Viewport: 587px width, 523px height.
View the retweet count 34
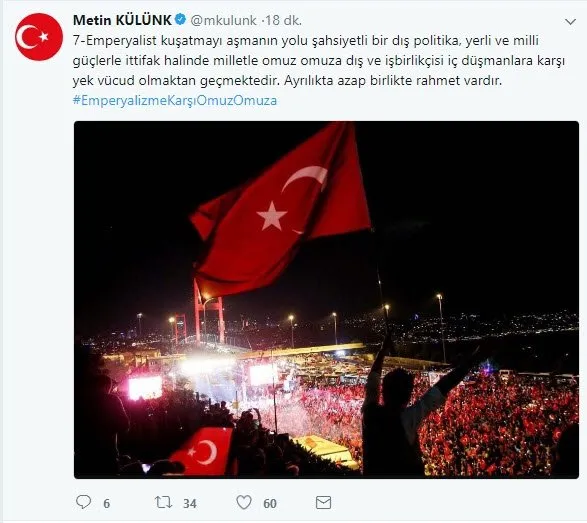pyautogui.click(x=190, y=504)
